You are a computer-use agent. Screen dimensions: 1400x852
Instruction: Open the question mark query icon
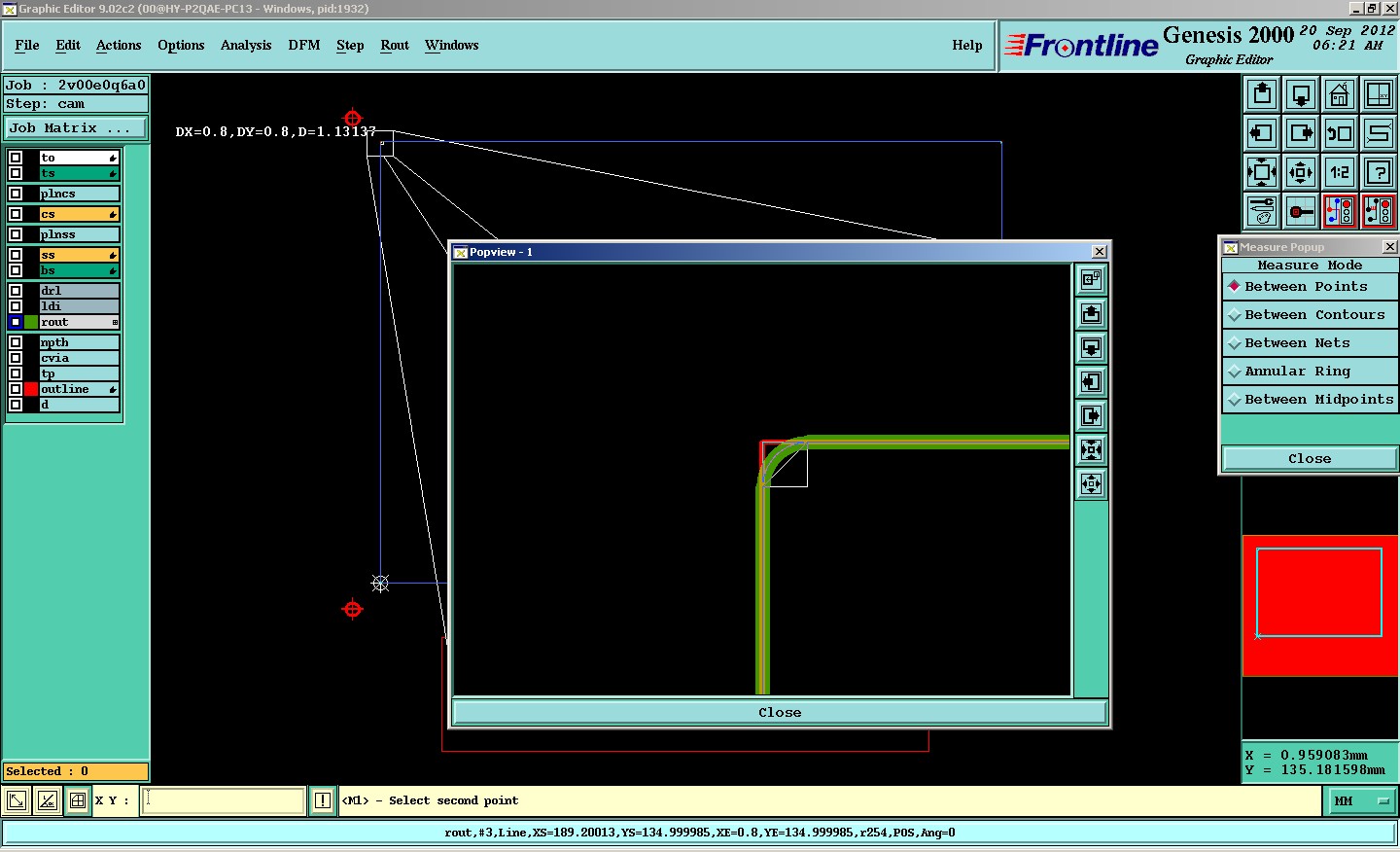pyautogui.click(x=1379, y=172)
